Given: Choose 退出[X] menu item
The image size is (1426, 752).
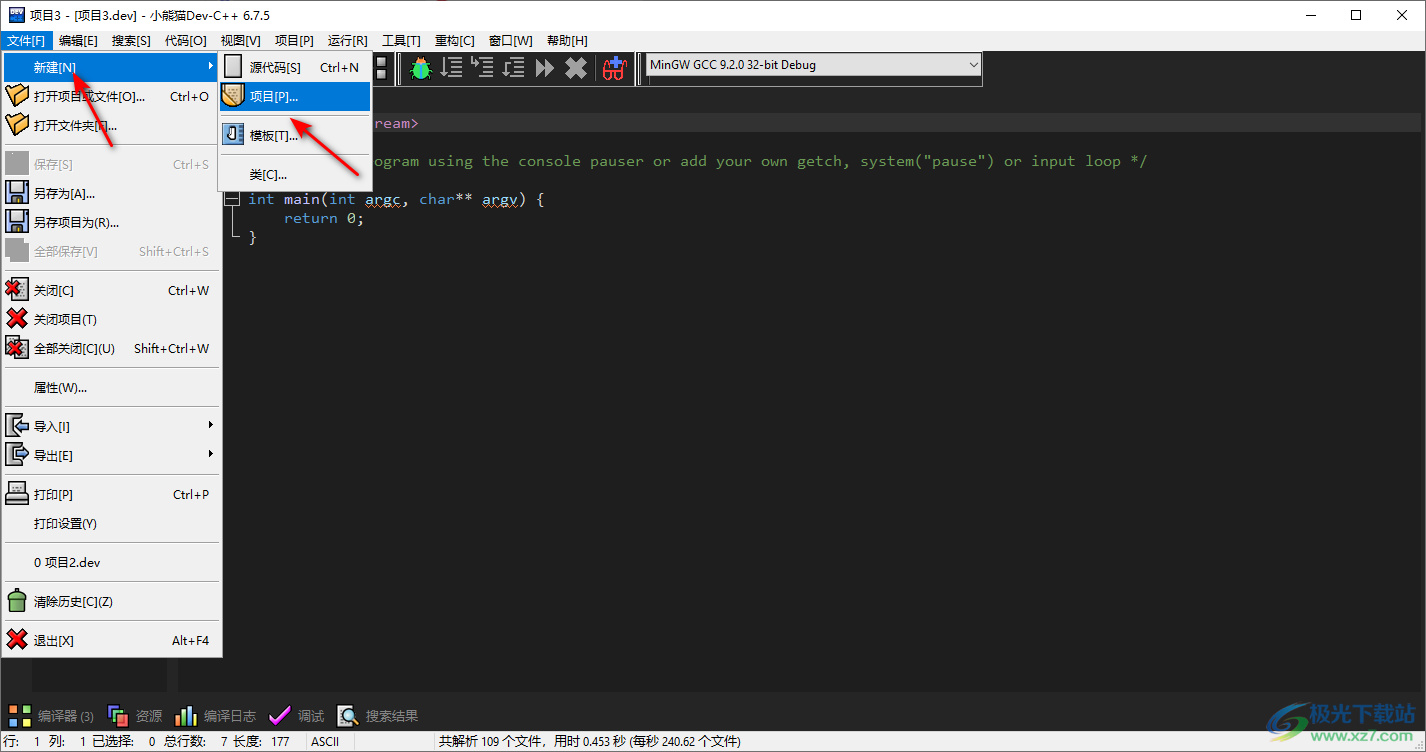Looking at the screenshot, I should 111,640.
